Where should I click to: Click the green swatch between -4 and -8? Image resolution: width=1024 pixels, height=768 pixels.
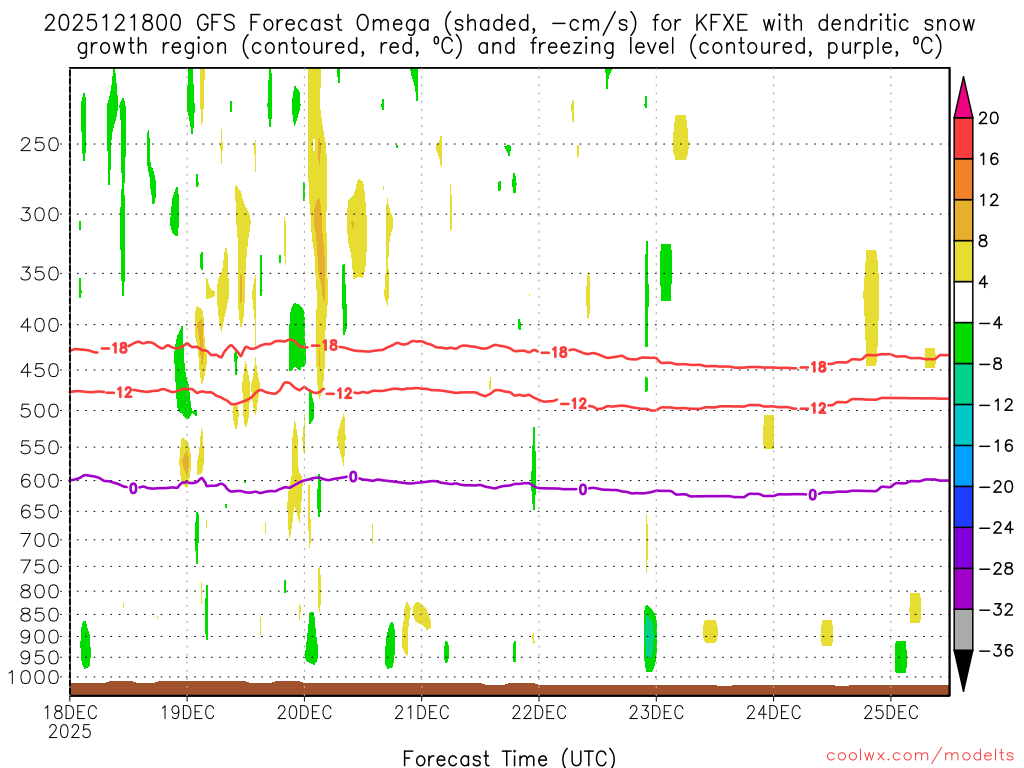(x=963, y=343)
